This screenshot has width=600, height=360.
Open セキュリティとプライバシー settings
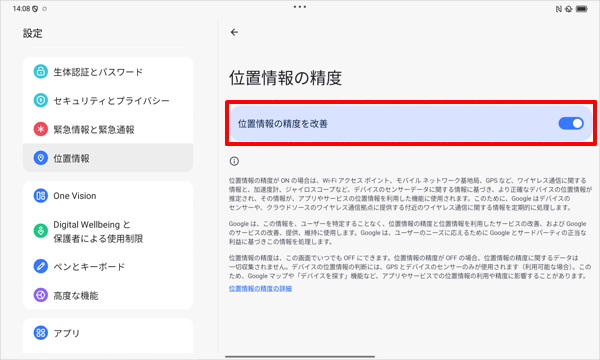108,100
